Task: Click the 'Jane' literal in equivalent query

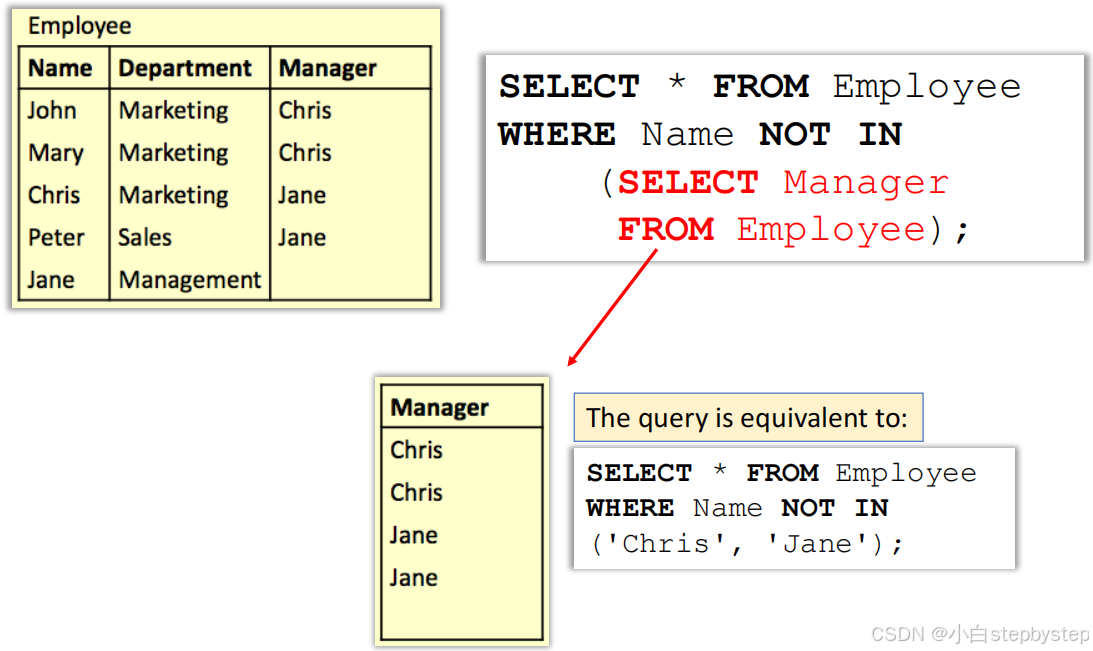Action: click(817, 544)
